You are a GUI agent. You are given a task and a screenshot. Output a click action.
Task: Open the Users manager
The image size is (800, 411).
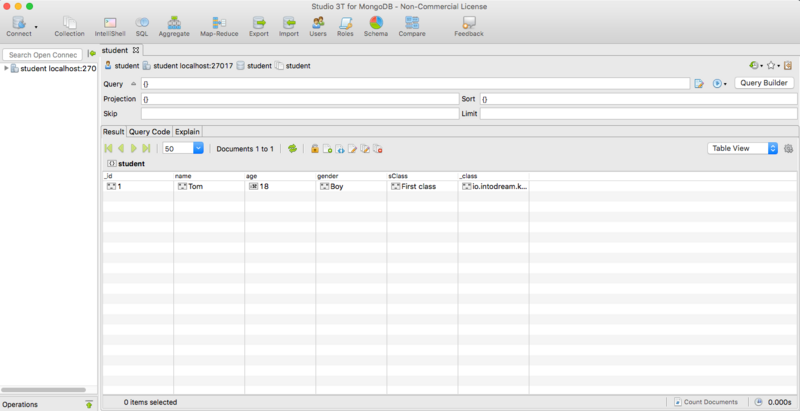pyautogui.click(x=318, y=26)
